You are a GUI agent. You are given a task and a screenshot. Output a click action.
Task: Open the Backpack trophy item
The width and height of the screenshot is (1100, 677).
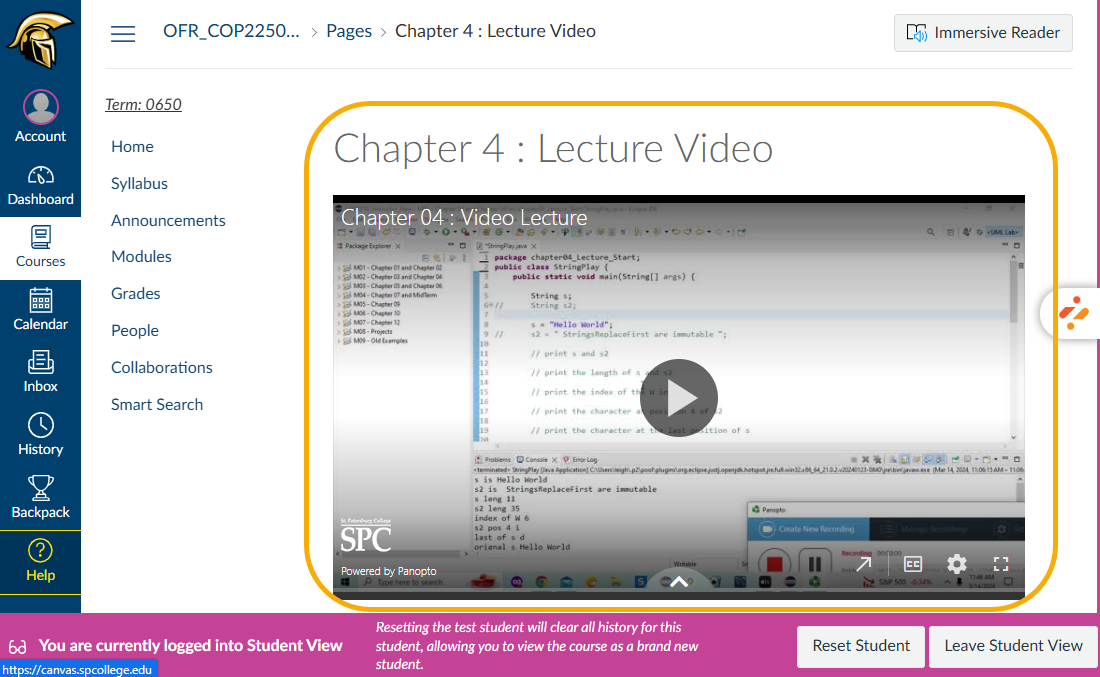pyautogui.click(x=40, y=497)
